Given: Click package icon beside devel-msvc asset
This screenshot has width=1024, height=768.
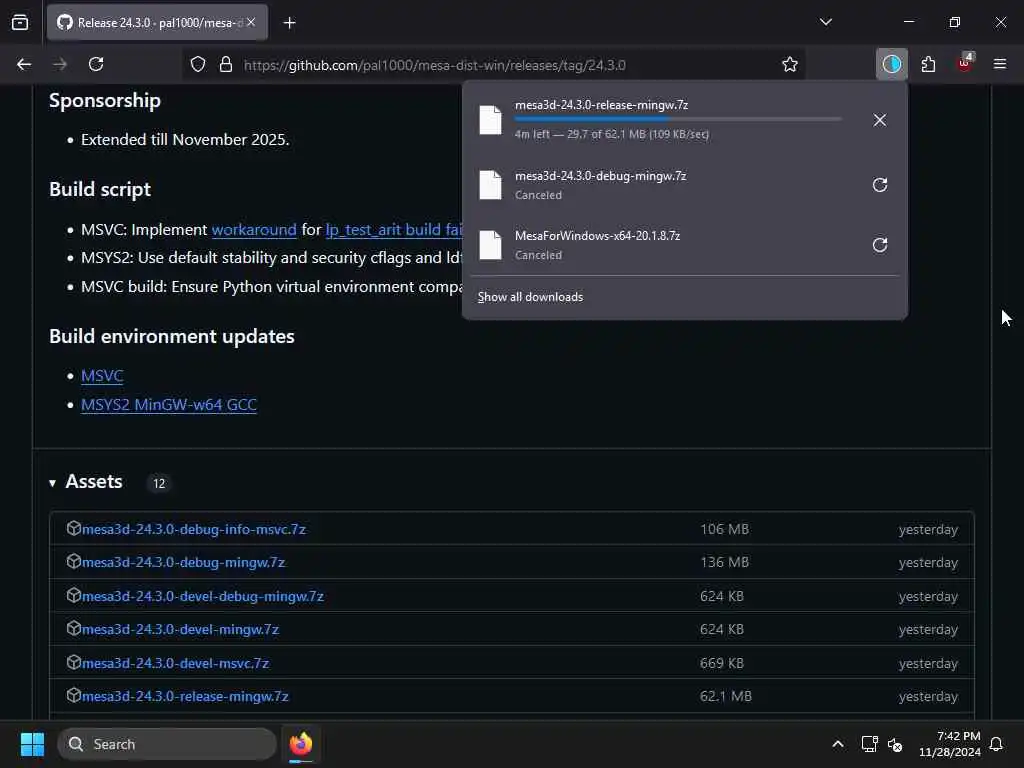Looking at the screenshot, I should [x=74, y=662].
